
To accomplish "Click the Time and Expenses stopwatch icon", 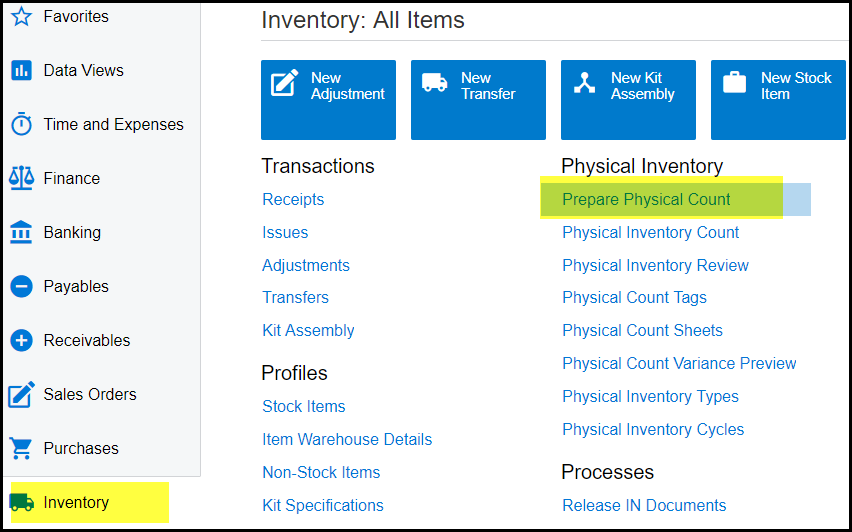I will 21,125.
